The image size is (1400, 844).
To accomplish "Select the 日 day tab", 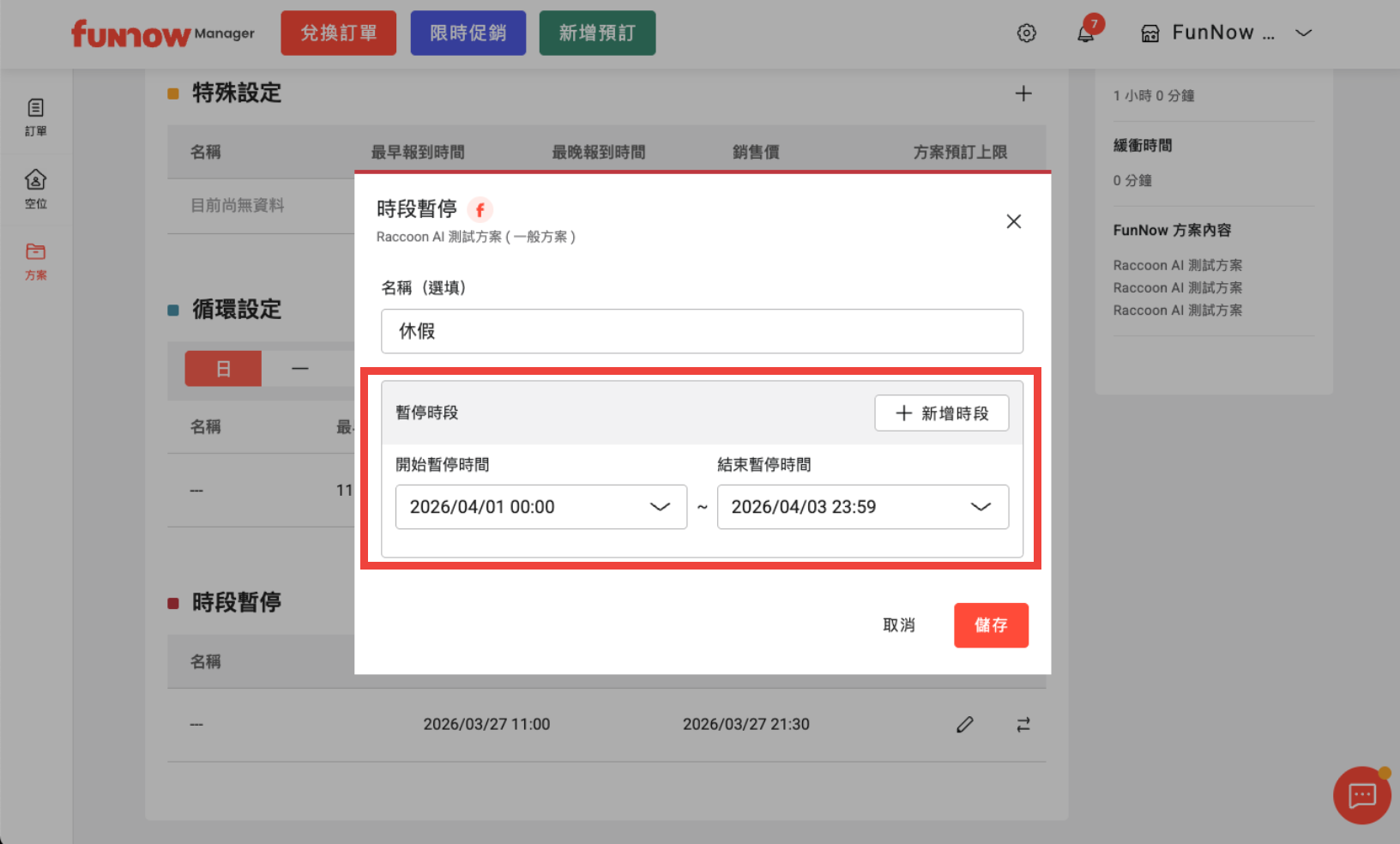I will [223, 369].
